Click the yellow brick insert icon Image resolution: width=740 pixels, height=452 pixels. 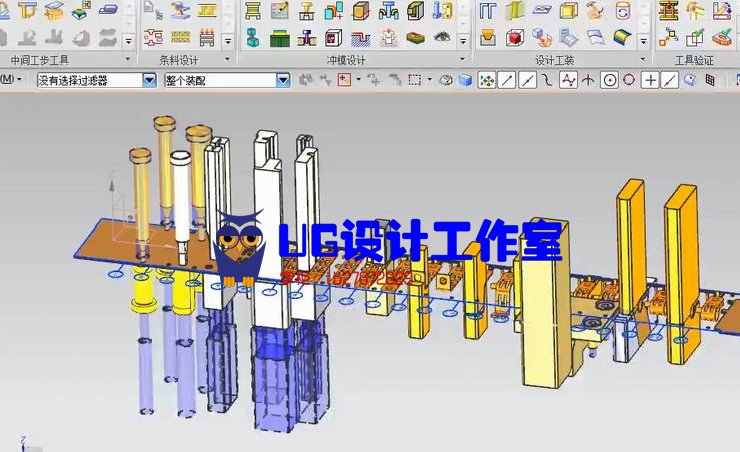click(x=415, y=38)
